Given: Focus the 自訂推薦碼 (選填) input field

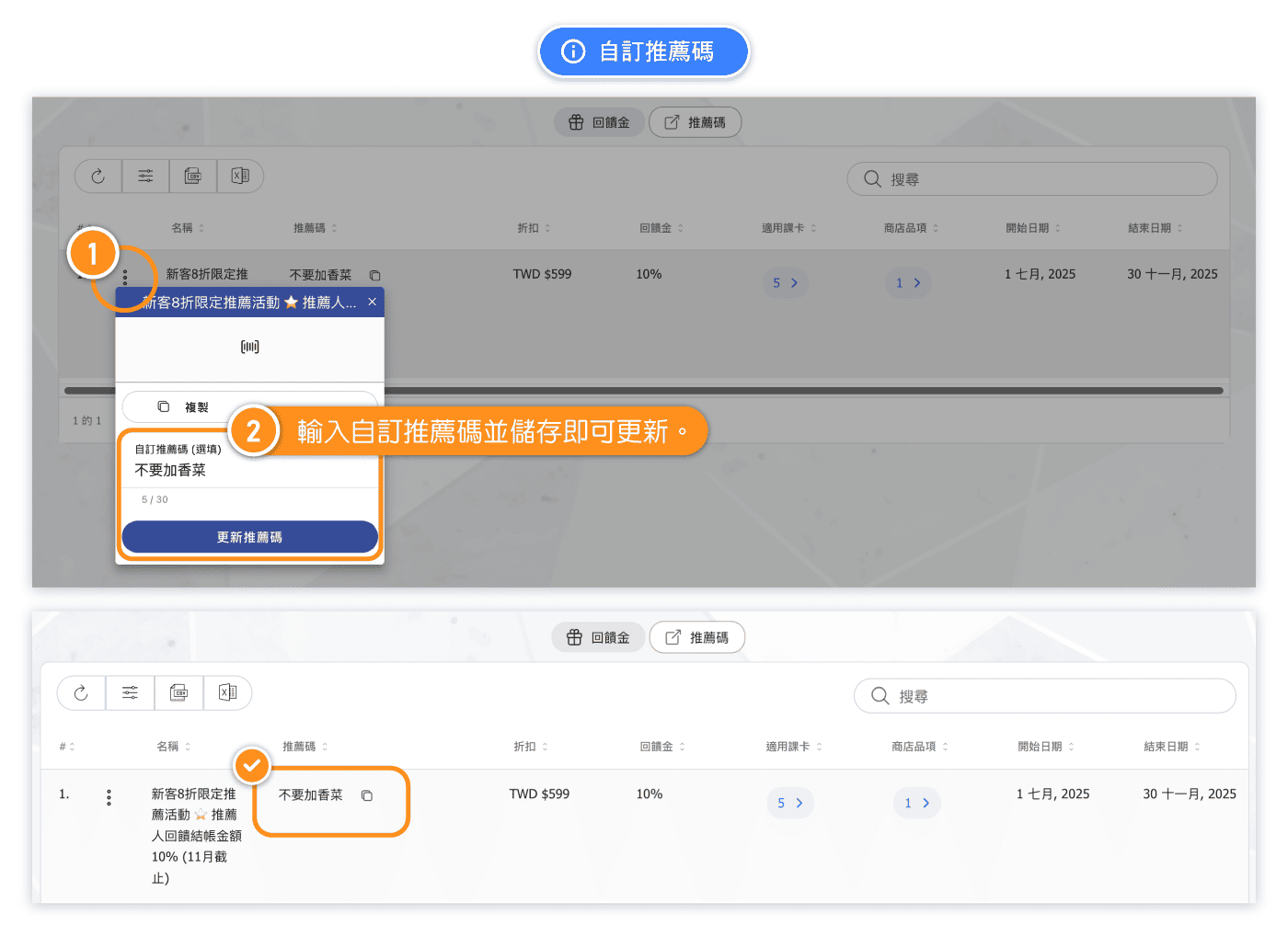Looking at the screenshot, I should click(x=248, y=470).
